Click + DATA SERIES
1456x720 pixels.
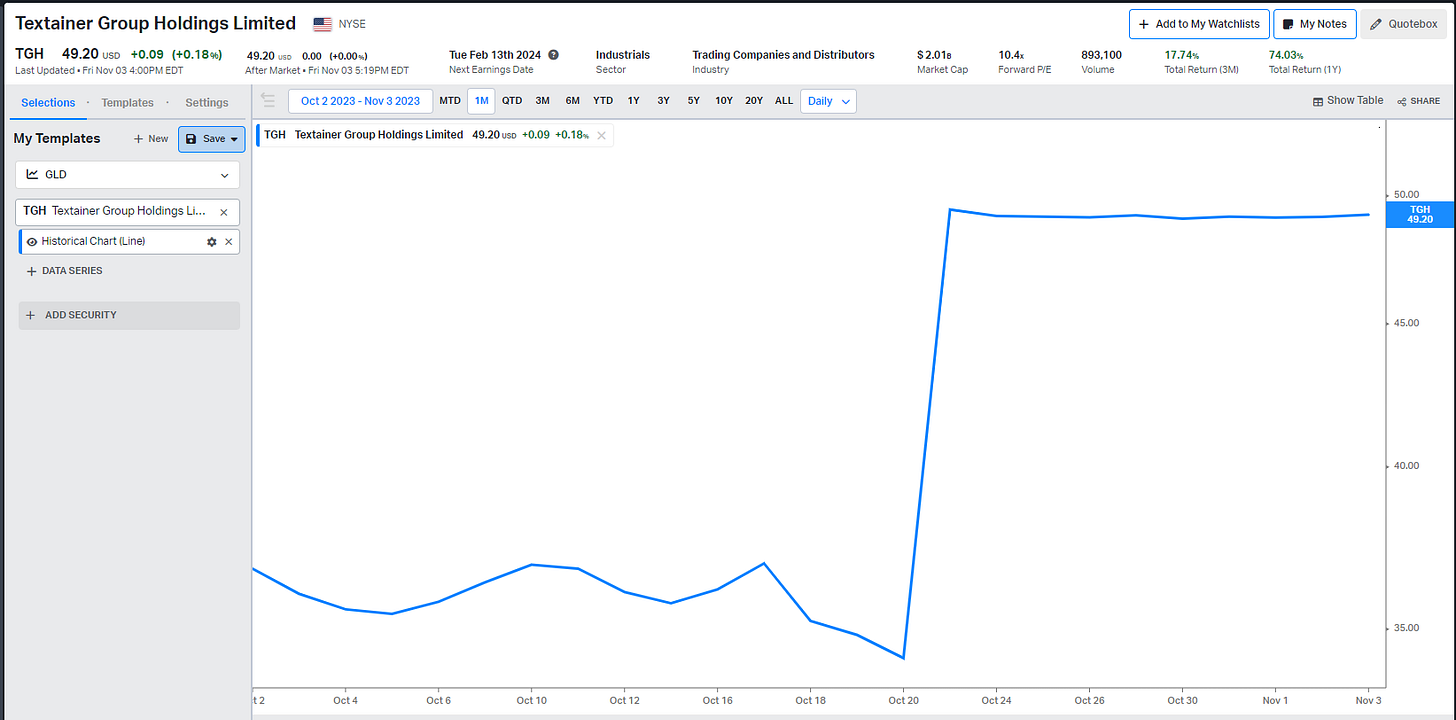(x=64, y=271)
